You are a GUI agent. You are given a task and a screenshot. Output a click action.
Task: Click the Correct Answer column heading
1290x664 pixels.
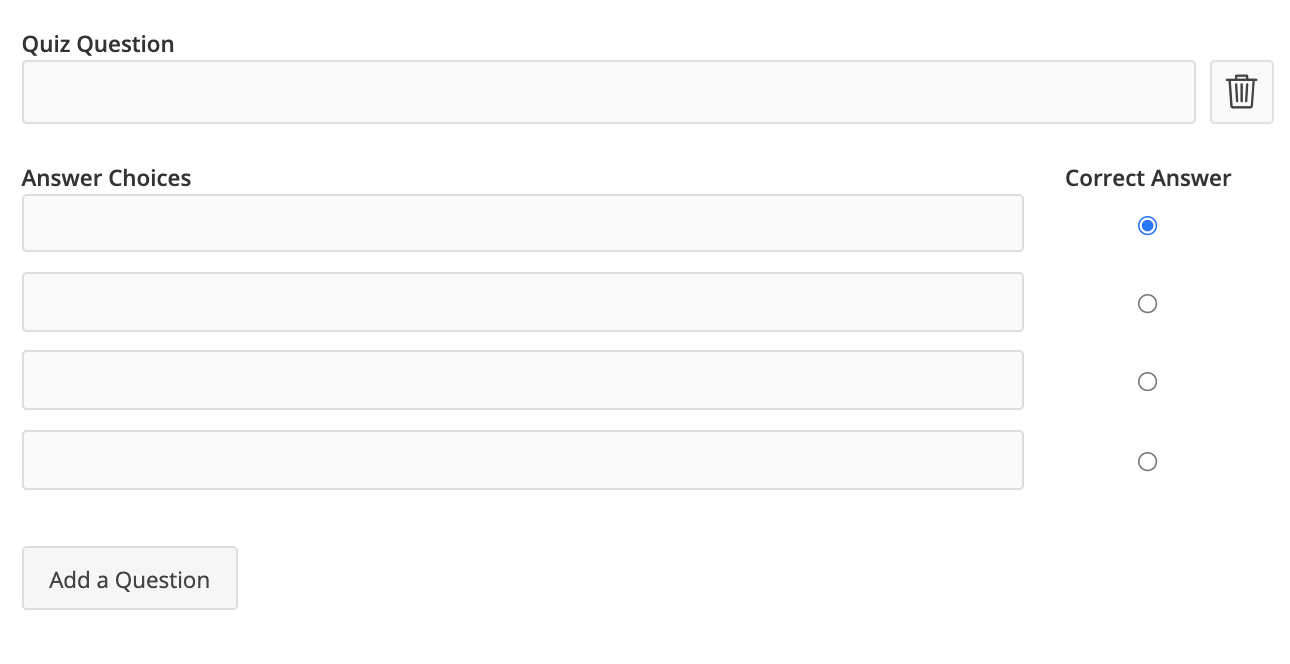pos(1148,178)
